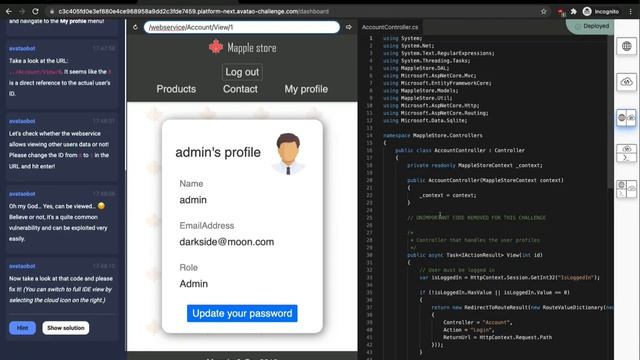Click the using Microsoft.Data.Sqlite line
Image resolution: width=640 pixels, height=360 pixels.
(x=424, y=120)
